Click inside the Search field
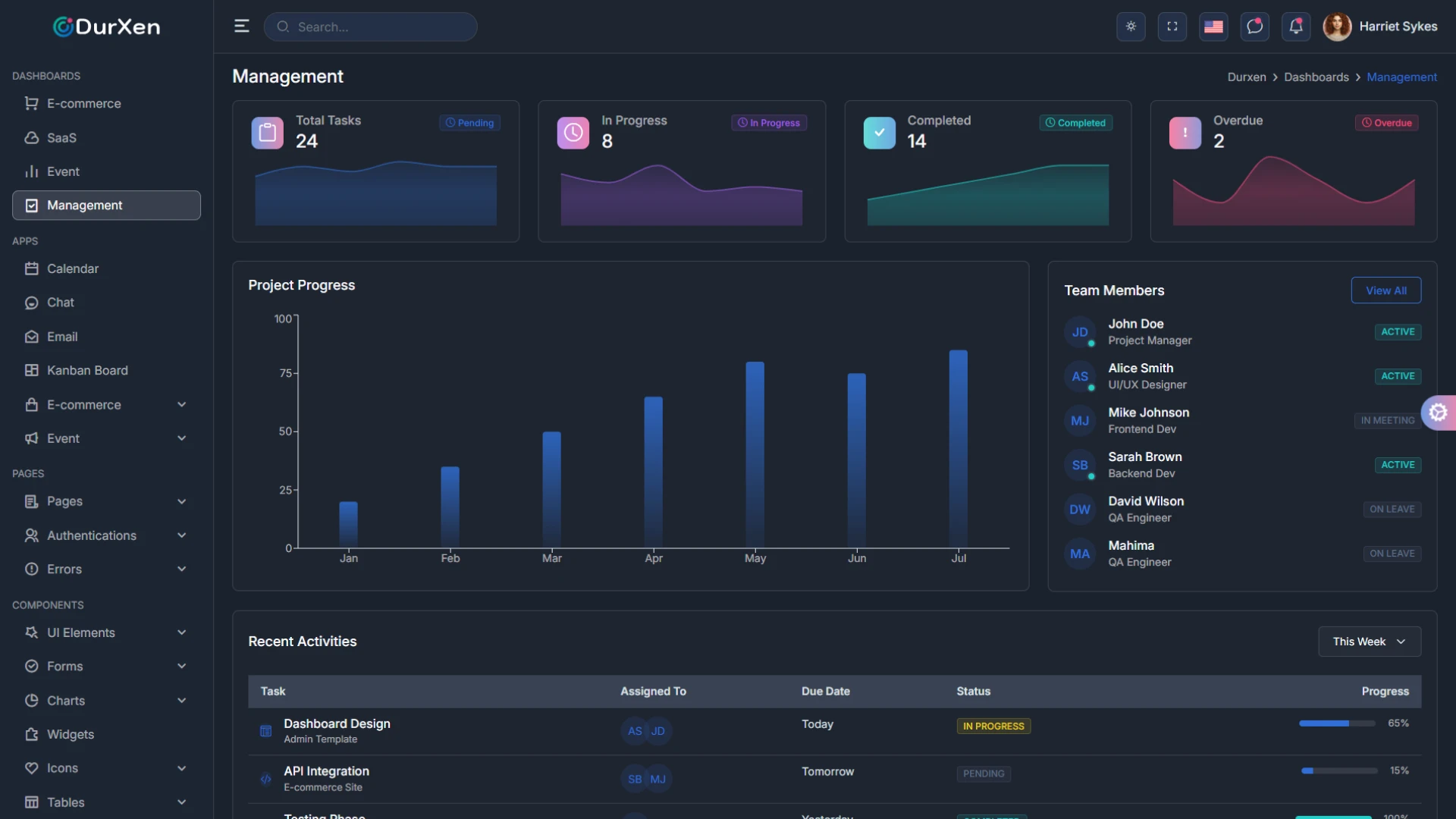 tap(371, 27)
